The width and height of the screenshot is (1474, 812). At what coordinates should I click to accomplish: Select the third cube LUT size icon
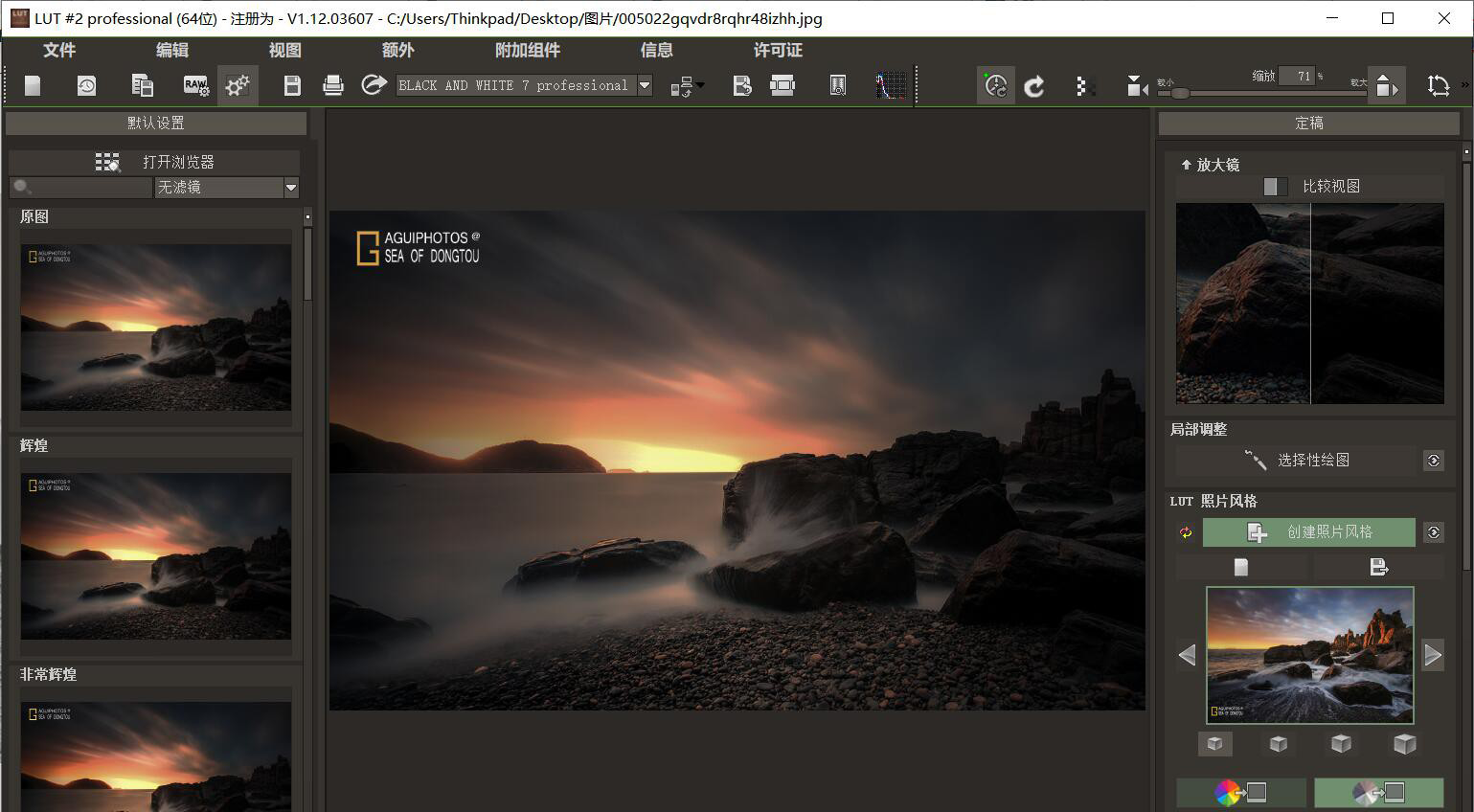click(1341, 744)
